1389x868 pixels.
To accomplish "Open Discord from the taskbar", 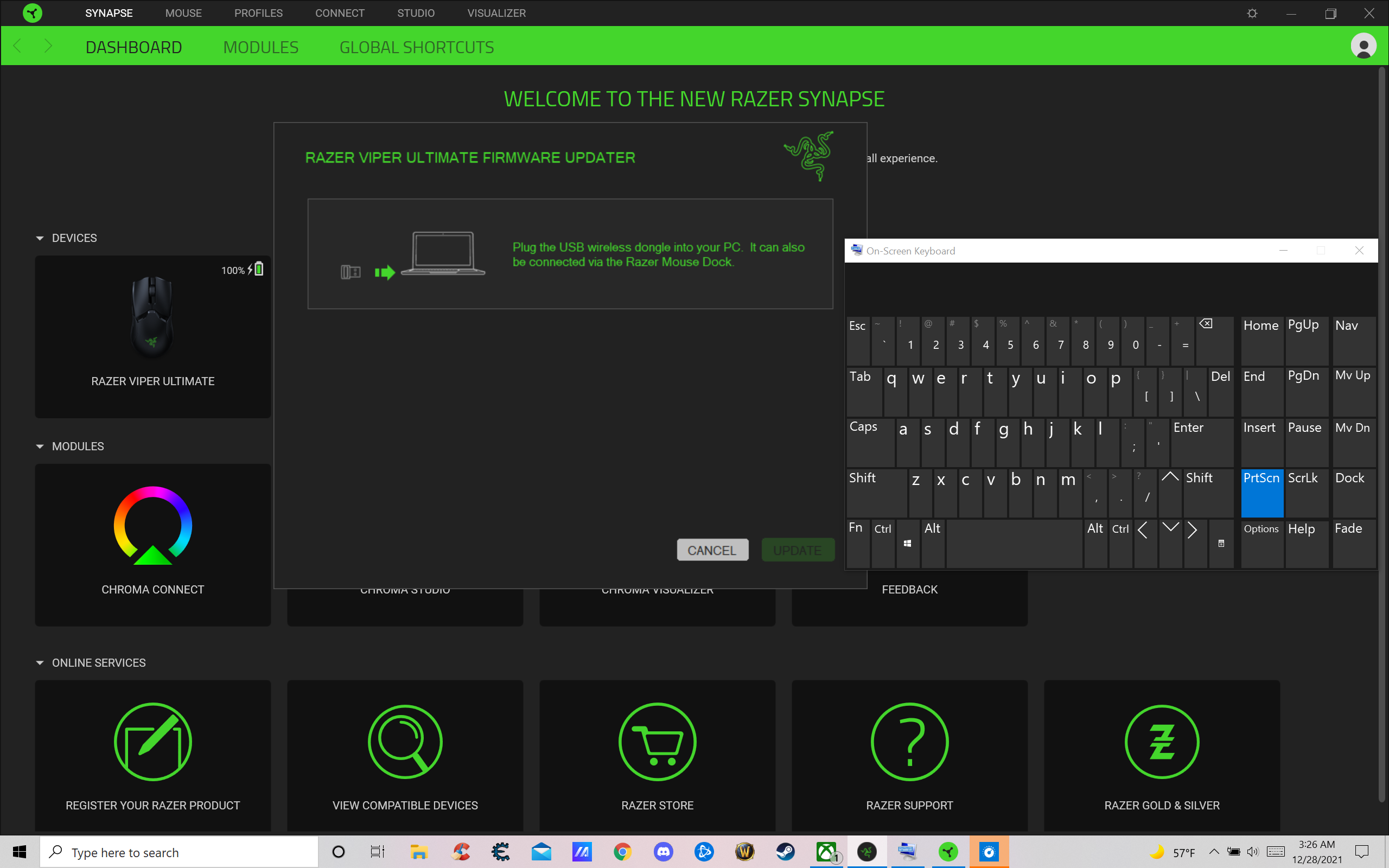I will [664, 852].
